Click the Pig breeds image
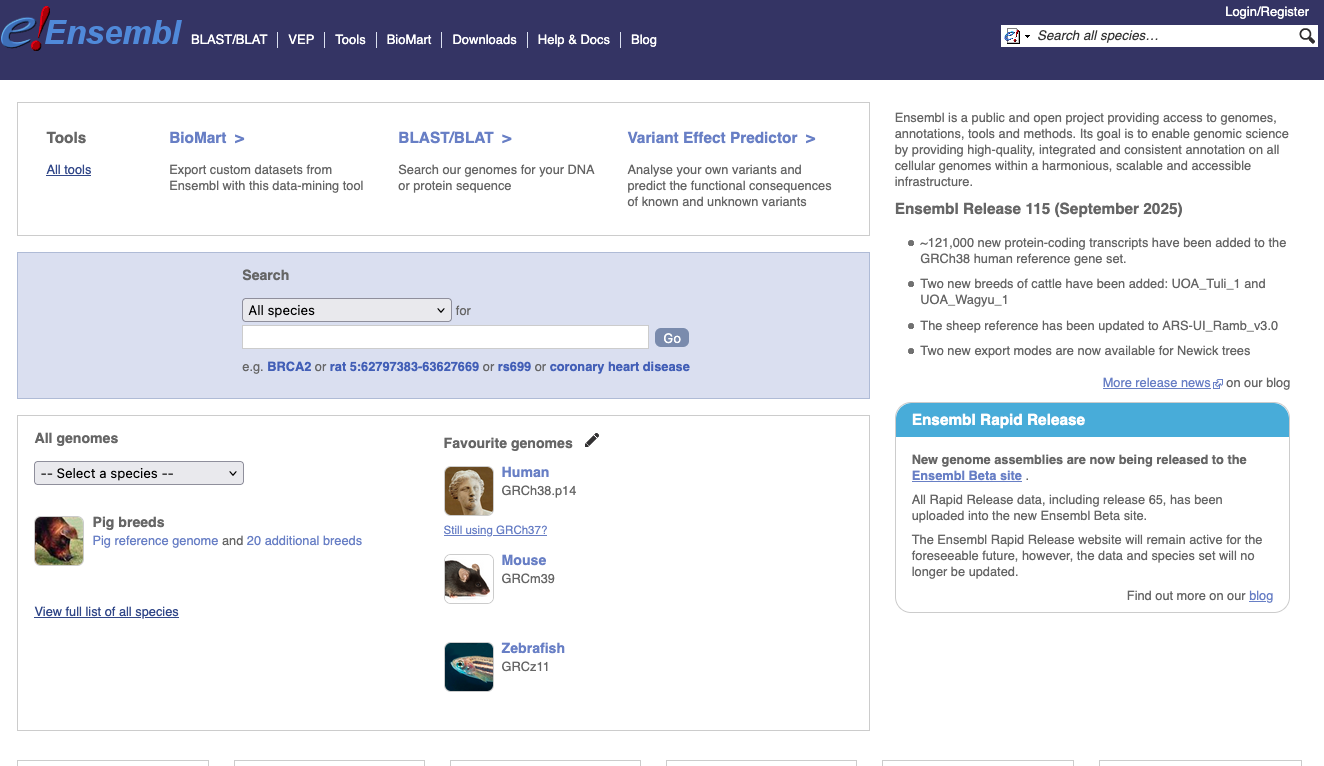The height and width of the screenshot is (766, 1324). click(59, 541)
